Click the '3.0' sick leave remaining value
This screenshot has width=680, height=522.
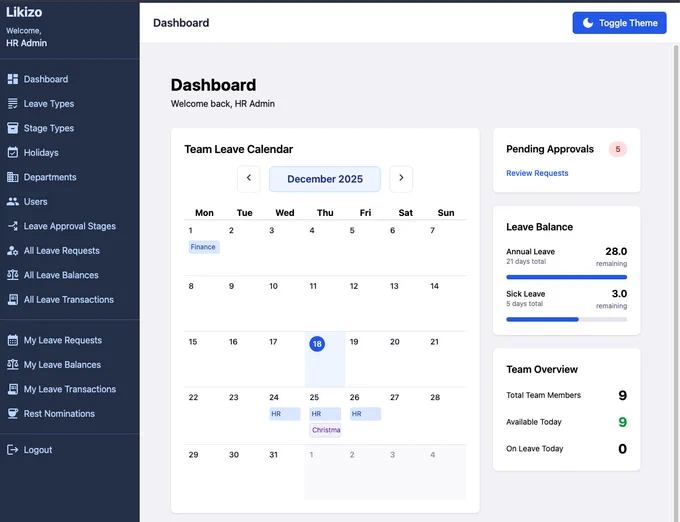(x=619, y=294)
